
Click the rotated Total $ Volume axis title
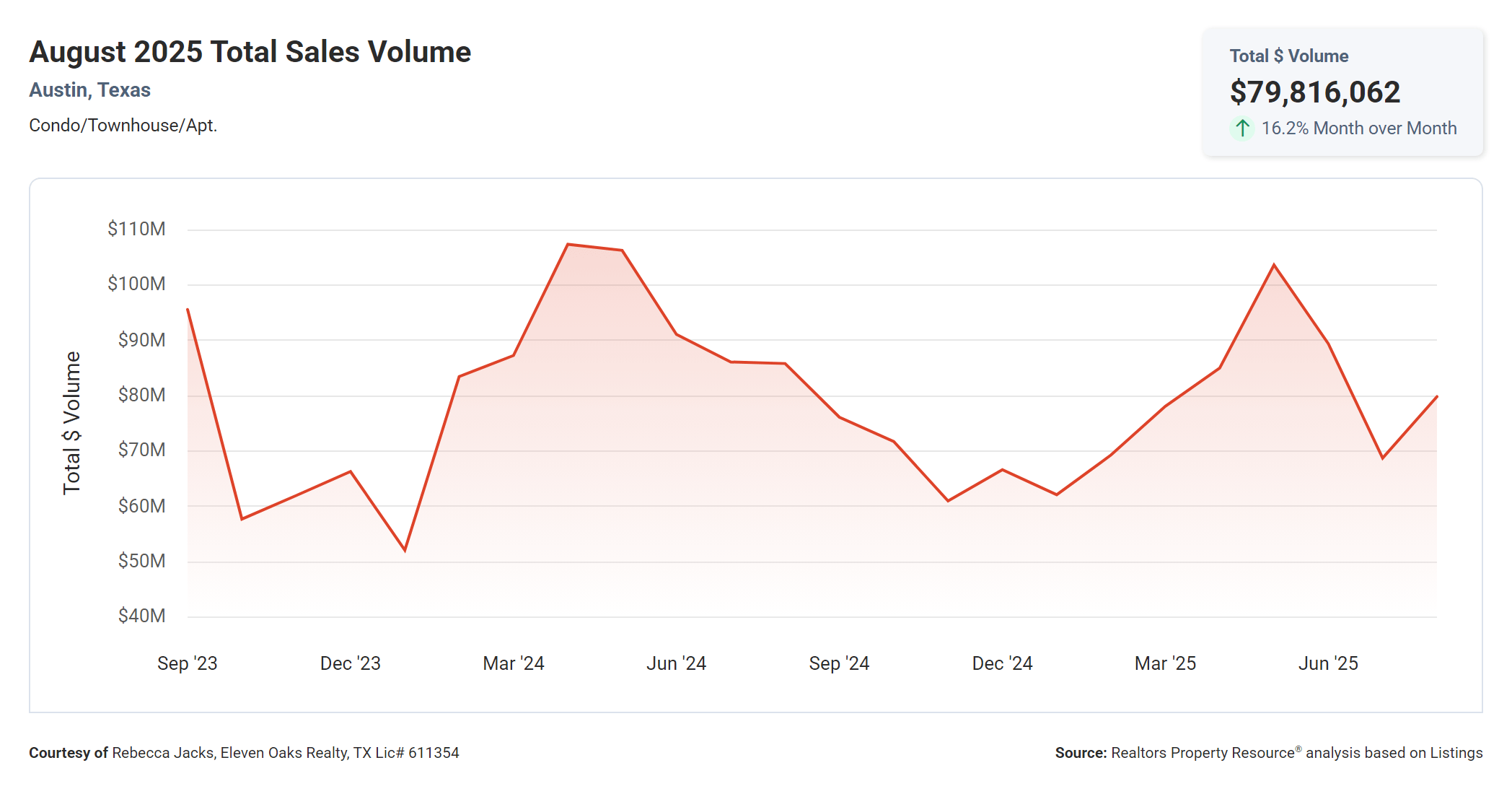coord(71,423)
